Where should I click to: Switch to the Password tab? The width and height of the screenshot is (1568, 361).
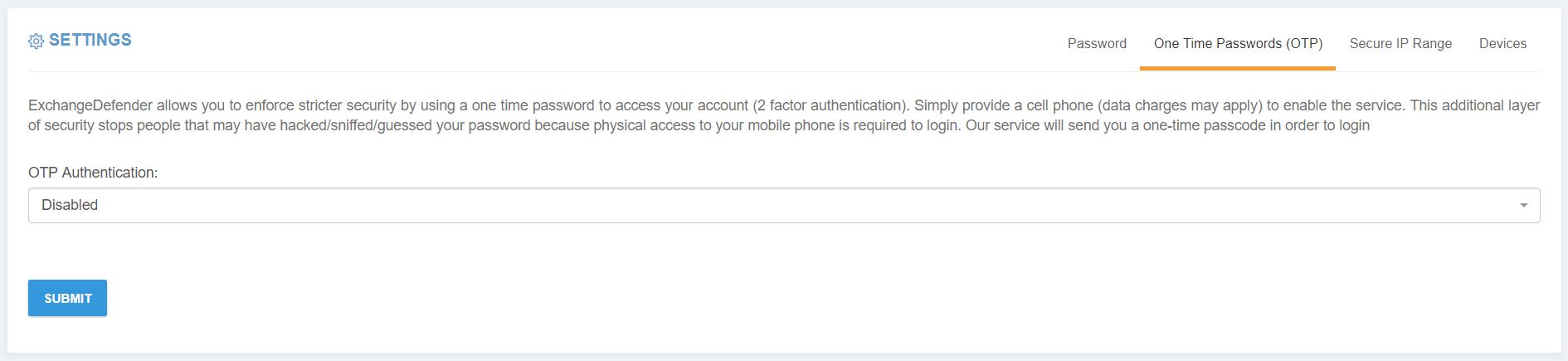pos(1097,43)
